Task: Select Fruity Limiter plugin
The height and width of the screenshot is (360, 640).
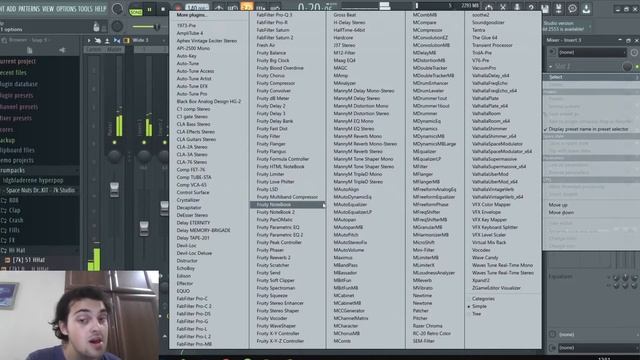Action: coord(270,174)
